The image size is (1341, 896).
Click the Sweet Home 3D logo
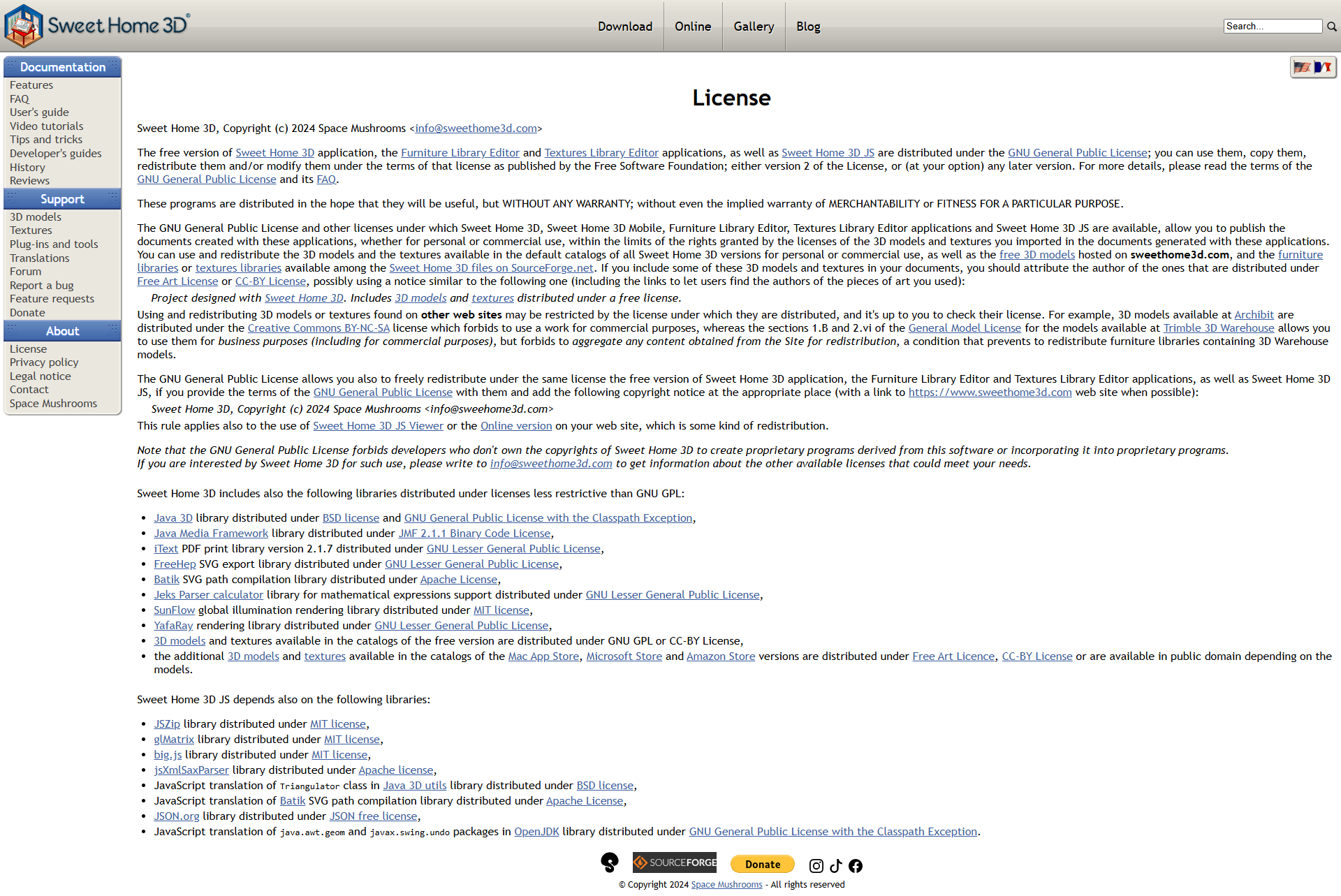[x=97, y=26]
